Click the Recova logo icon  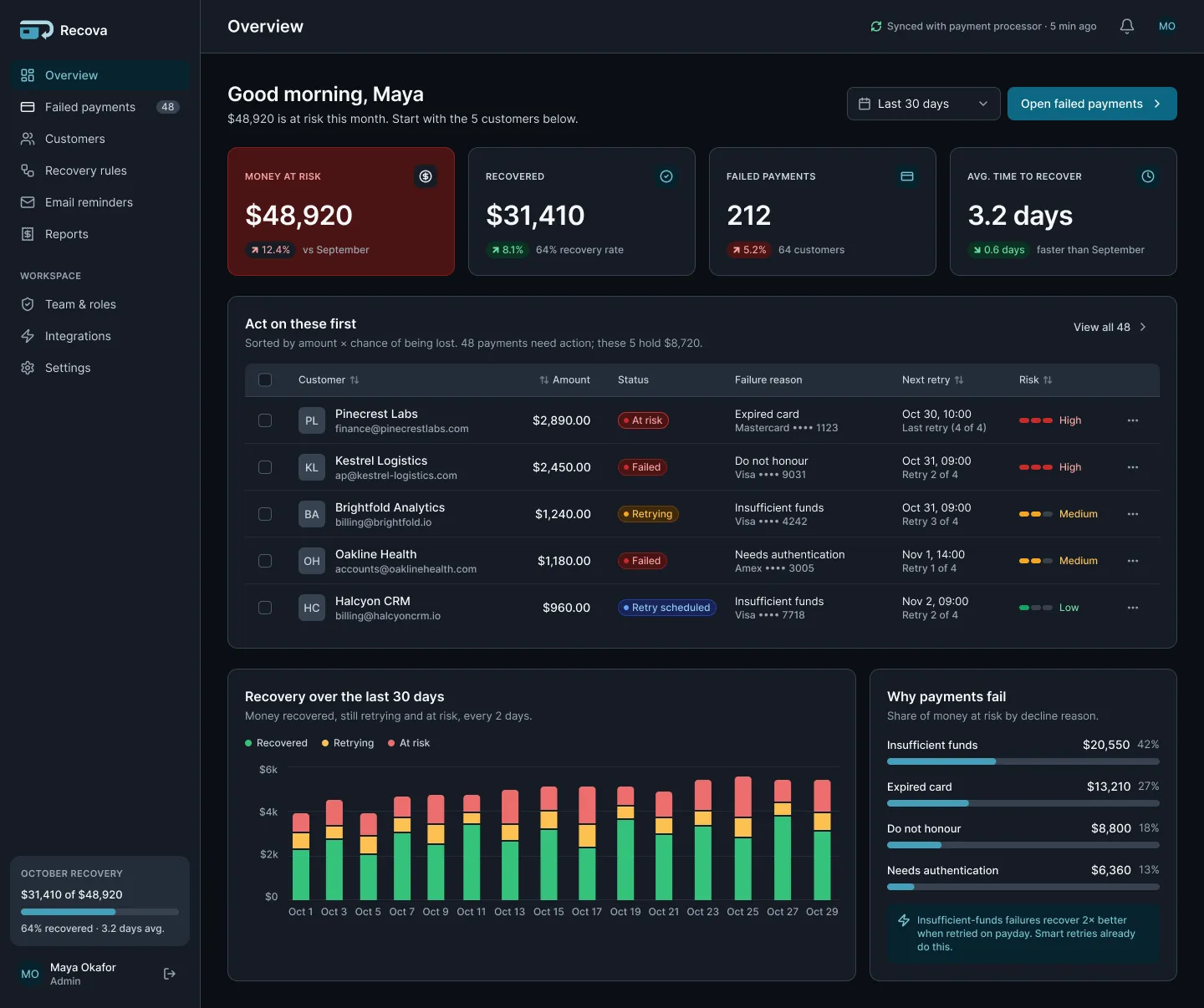click(37, 30)
